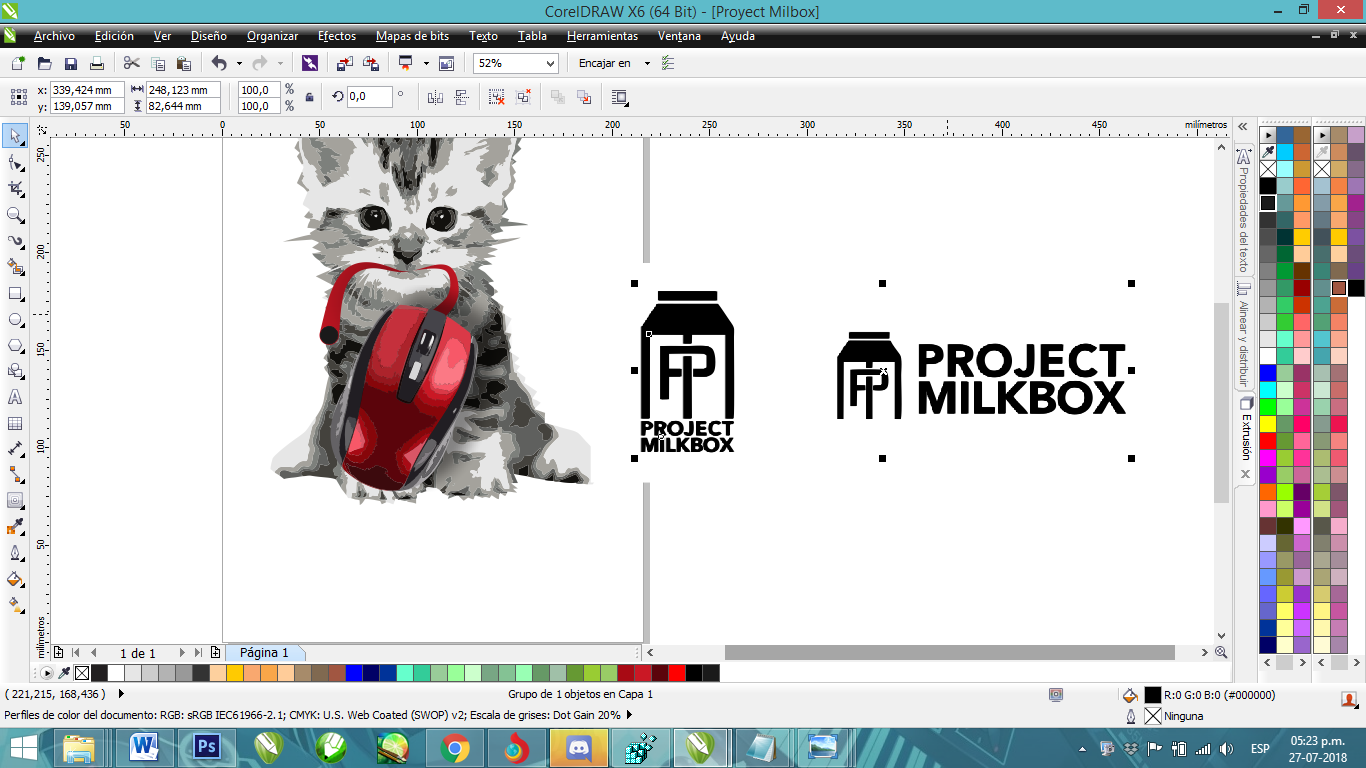
Task: Click the rotation angle field
Action: tap(369, 97)
